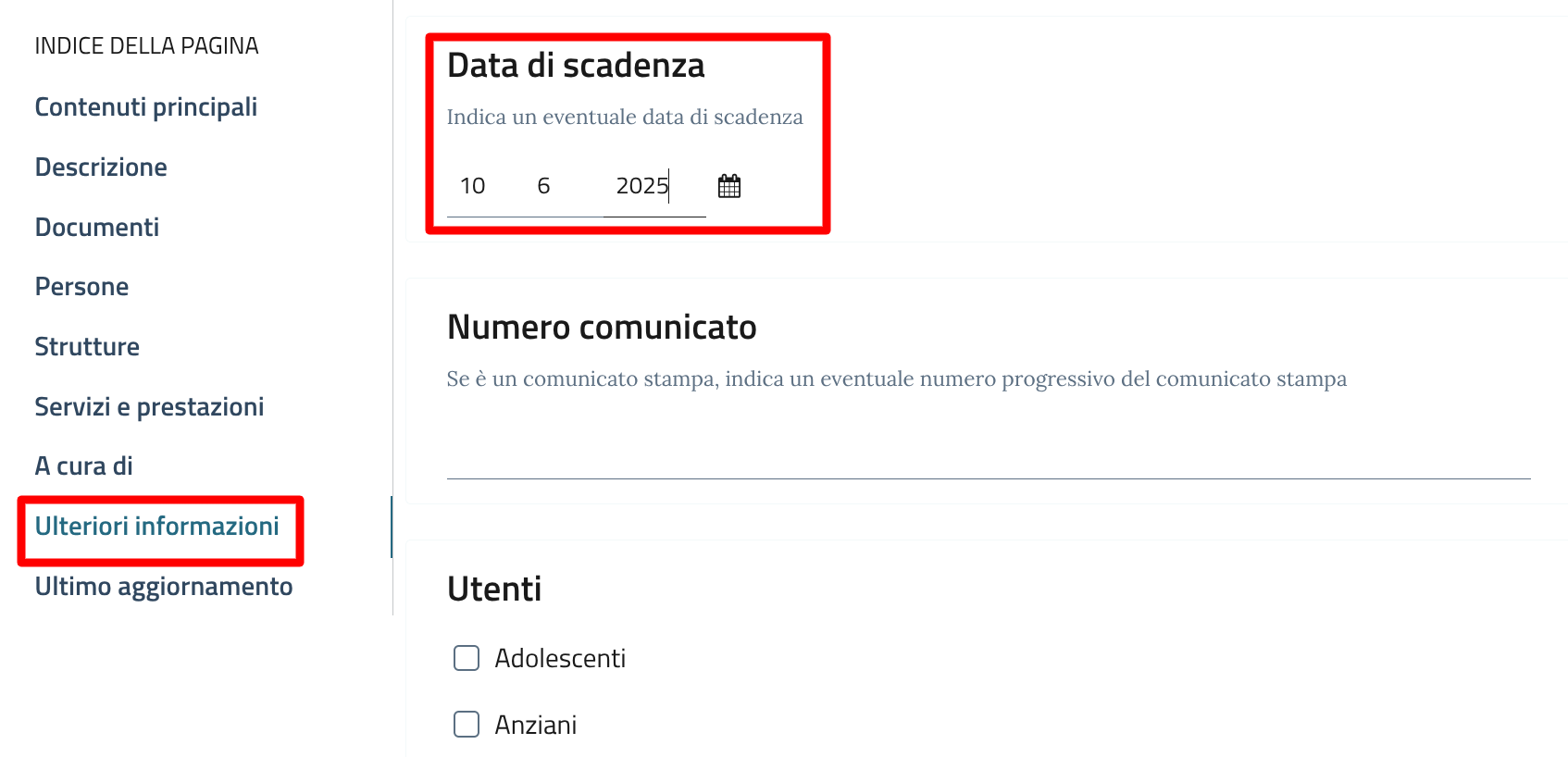This screenshot has height=757, width=1568.
Task: Navigate to the Documenti section
Action: (x=97, y=228)
